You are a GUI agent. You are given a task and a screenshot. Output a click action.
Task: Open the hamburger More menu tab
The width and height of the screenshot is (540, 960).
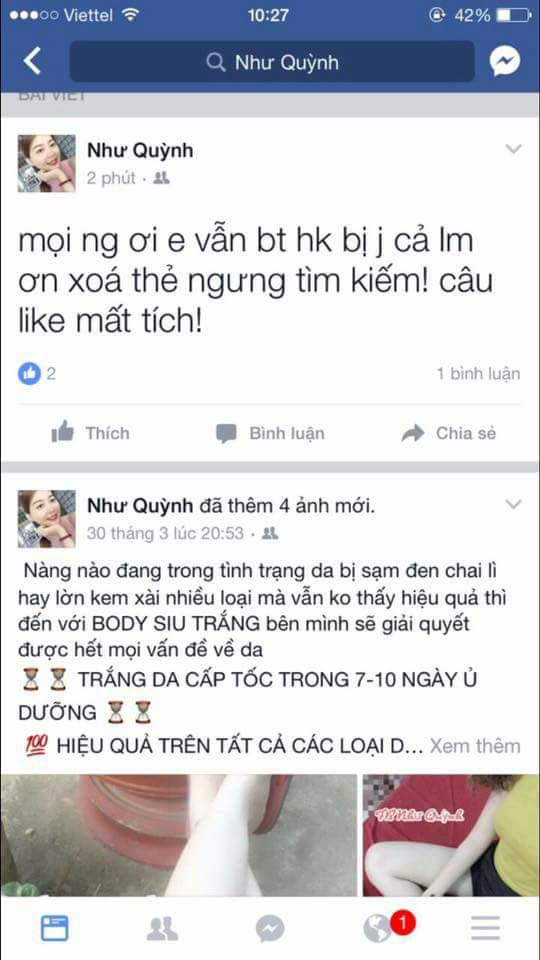point(486,929)
